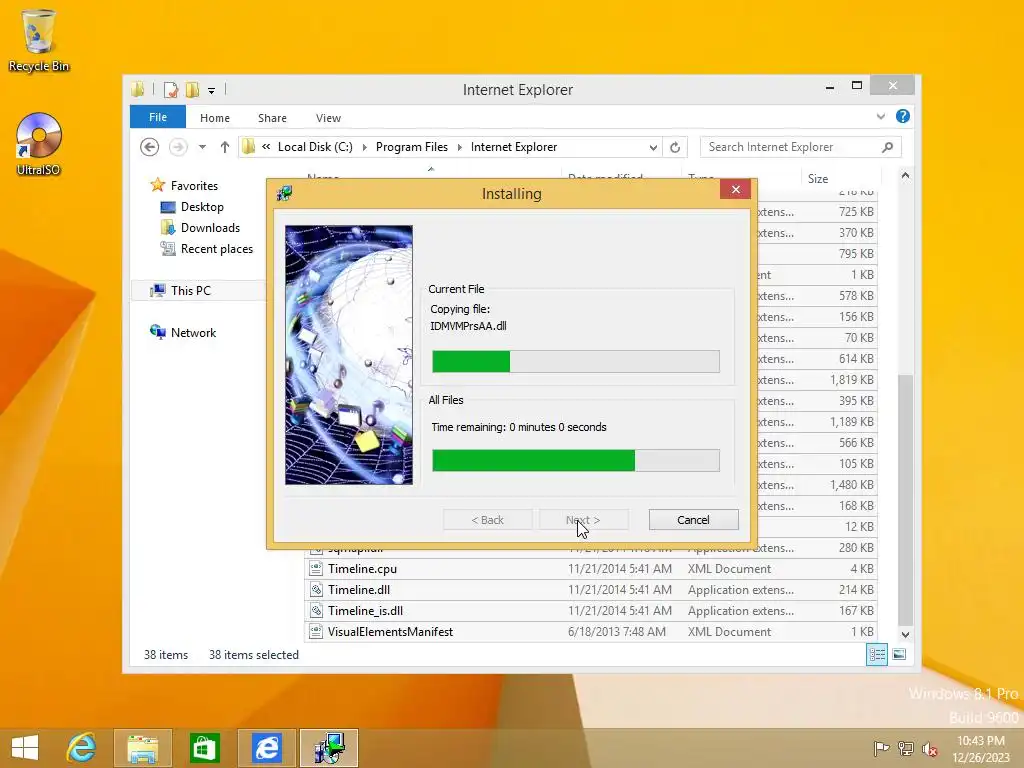Image resolution: width=1024 pixels, height=768 pixels.
Task: Click the Size column header
Action: 840,178
